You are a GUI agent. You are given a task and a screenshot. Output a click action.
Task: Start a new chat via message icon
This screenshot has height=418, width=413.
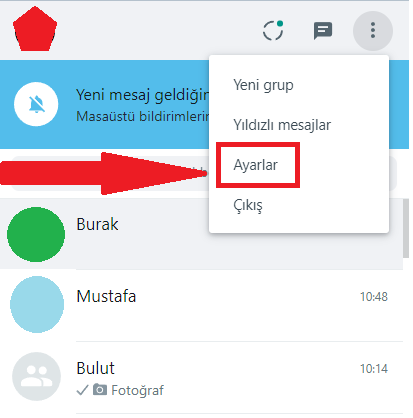tap(323, 31)
